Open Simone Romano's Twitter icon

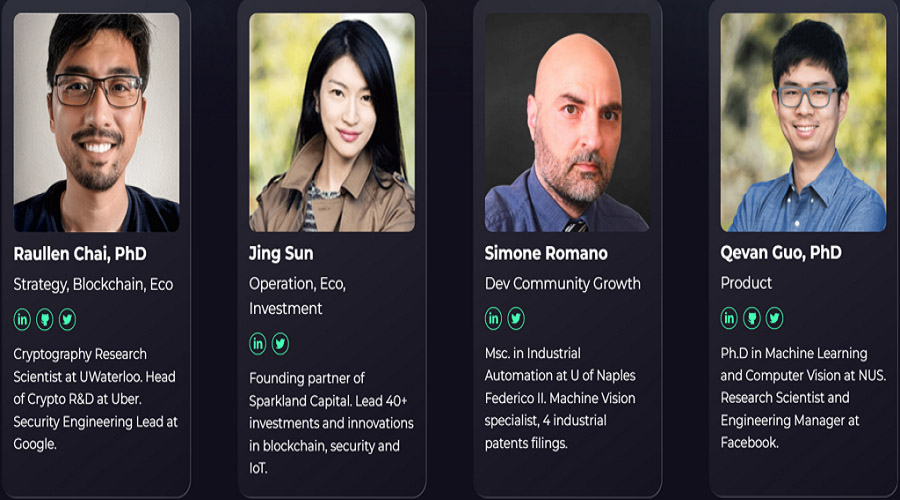click(x=516, y=318)
